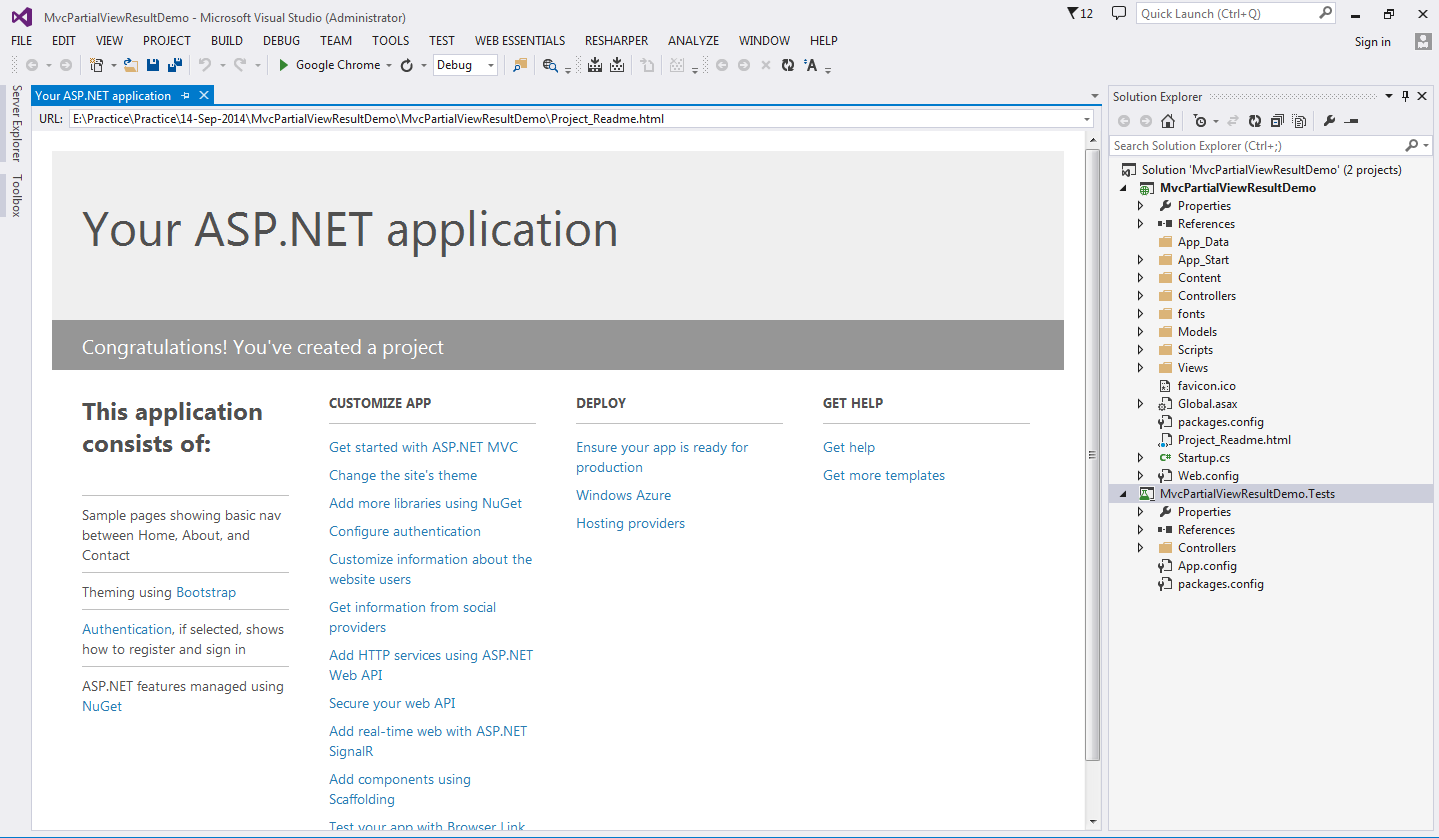
Task: Expand the Views folder node
Action: [1141, 367]
